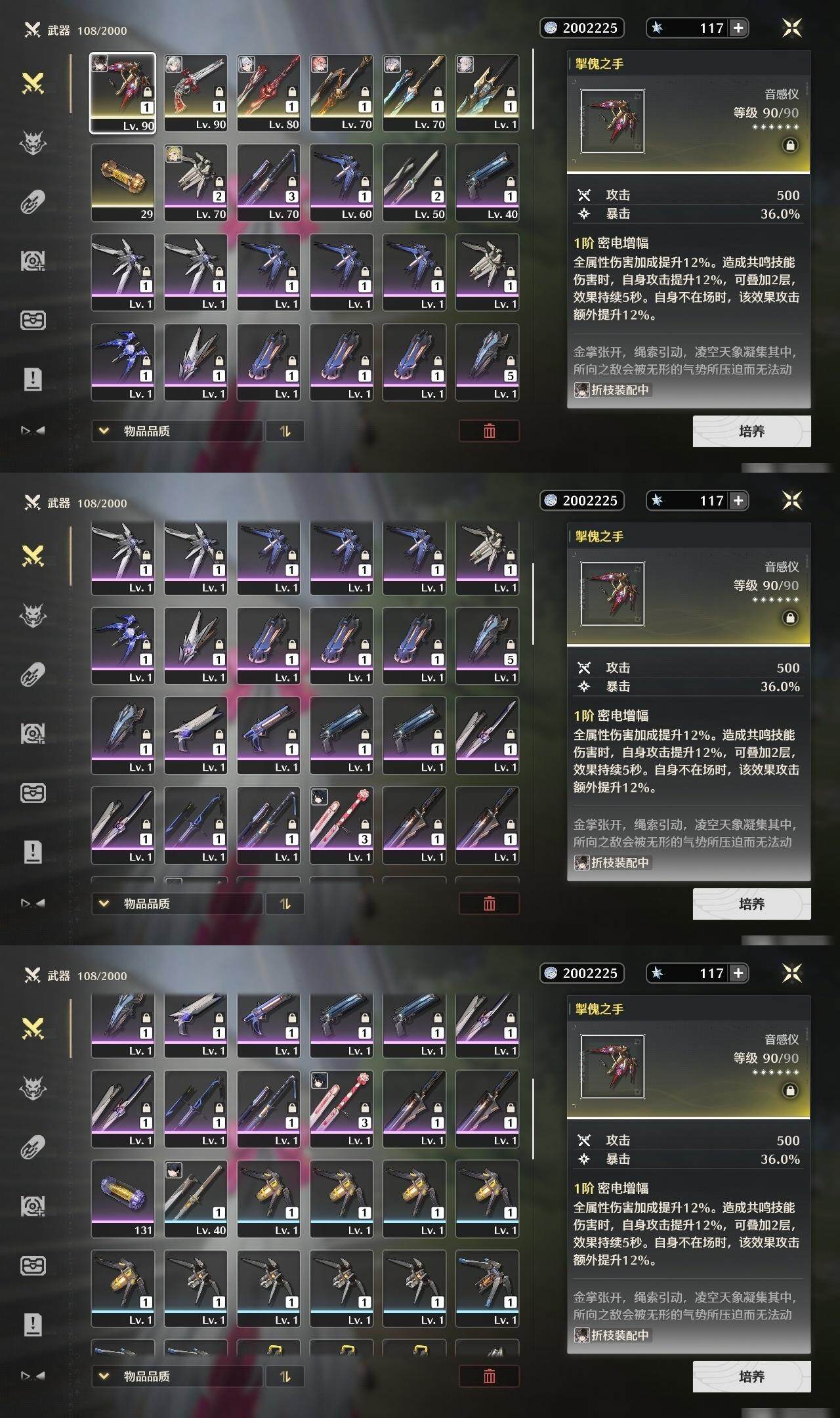The height and width of the screenshot is (1418, 840).
Task: Open the exclamation-mark sidebar icon in middle screenshot
Action: (x=33, y=851)
